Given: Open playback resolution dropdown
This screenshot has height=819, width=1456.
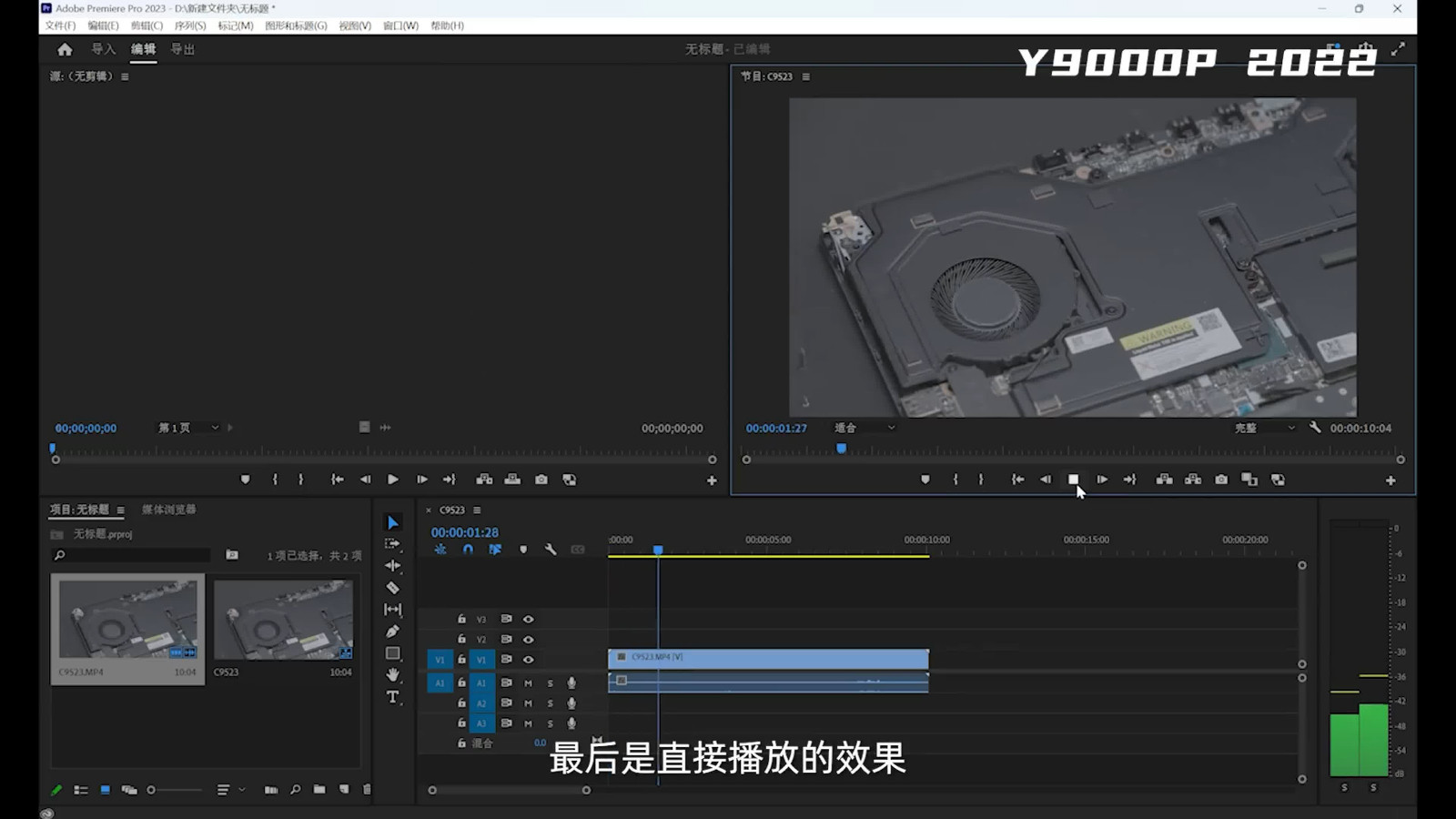Looking at the screenshot, I should [1263, 428].
